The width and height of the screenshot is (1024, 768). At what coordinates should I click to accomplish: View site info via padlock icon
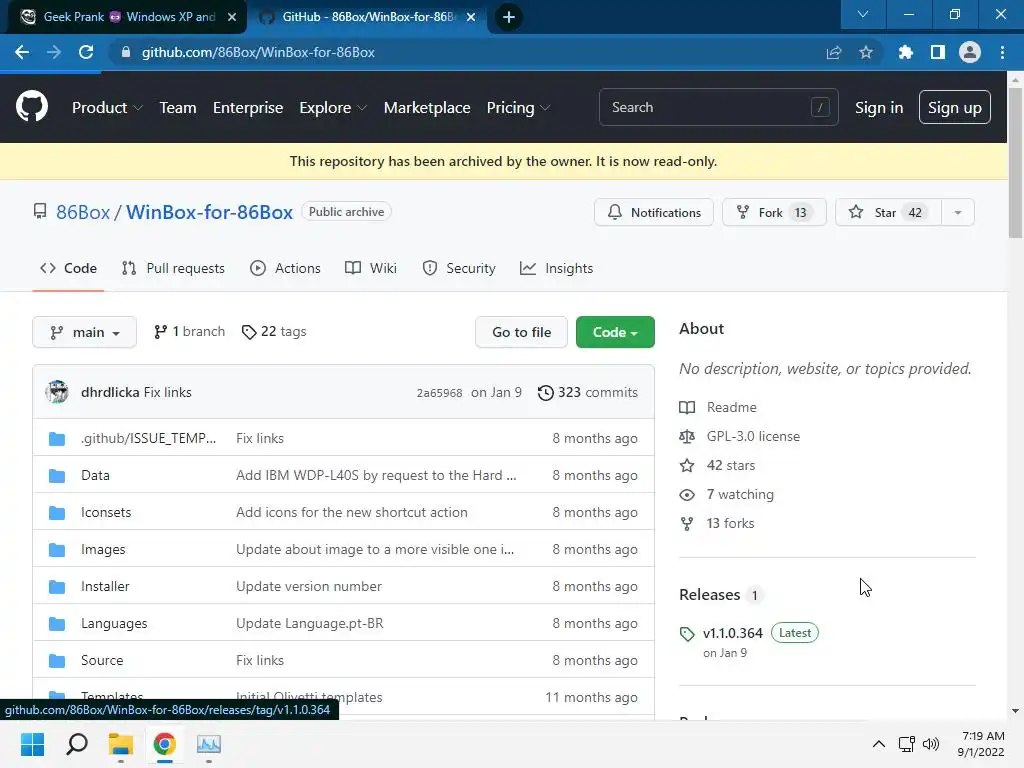pyautogui.click(x=126, y=52)
